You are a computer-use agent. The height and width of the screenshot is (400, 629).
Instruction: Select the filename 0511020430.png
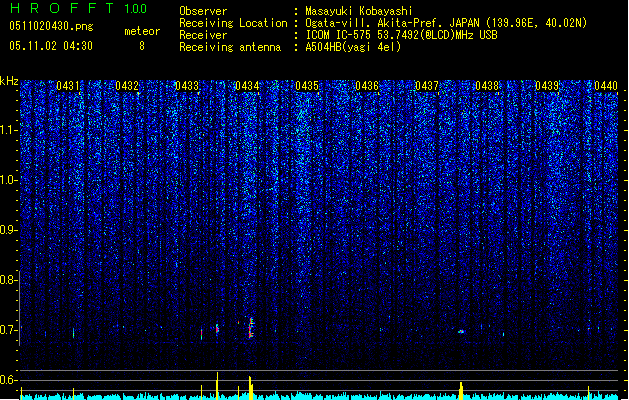(x=51, y=26)
